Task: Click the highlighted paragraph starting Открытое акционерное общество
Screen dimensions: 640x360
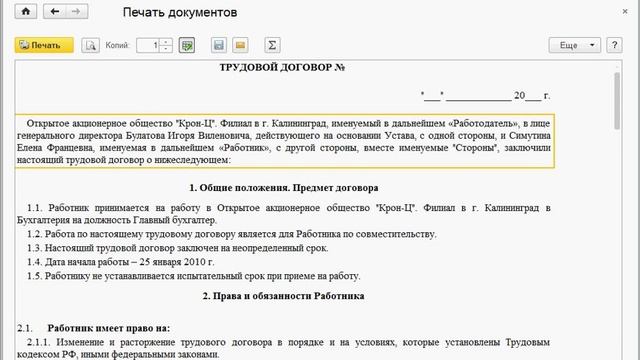Action: [284, 141]
